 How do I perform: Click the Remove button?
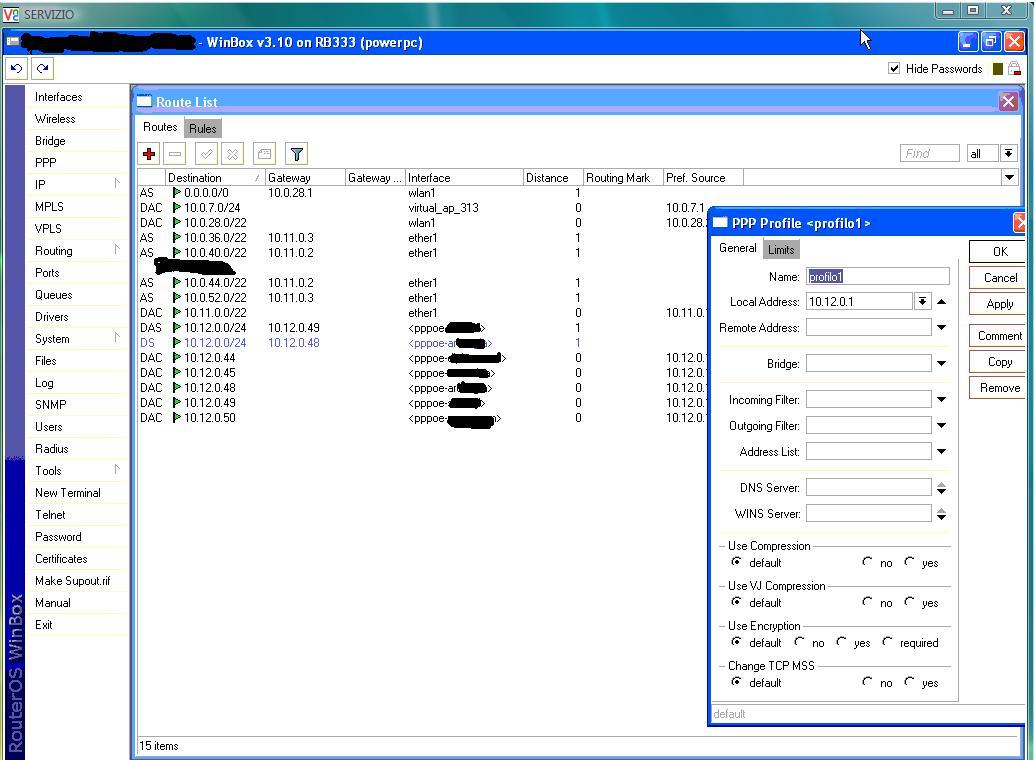(x=998, y=388)
